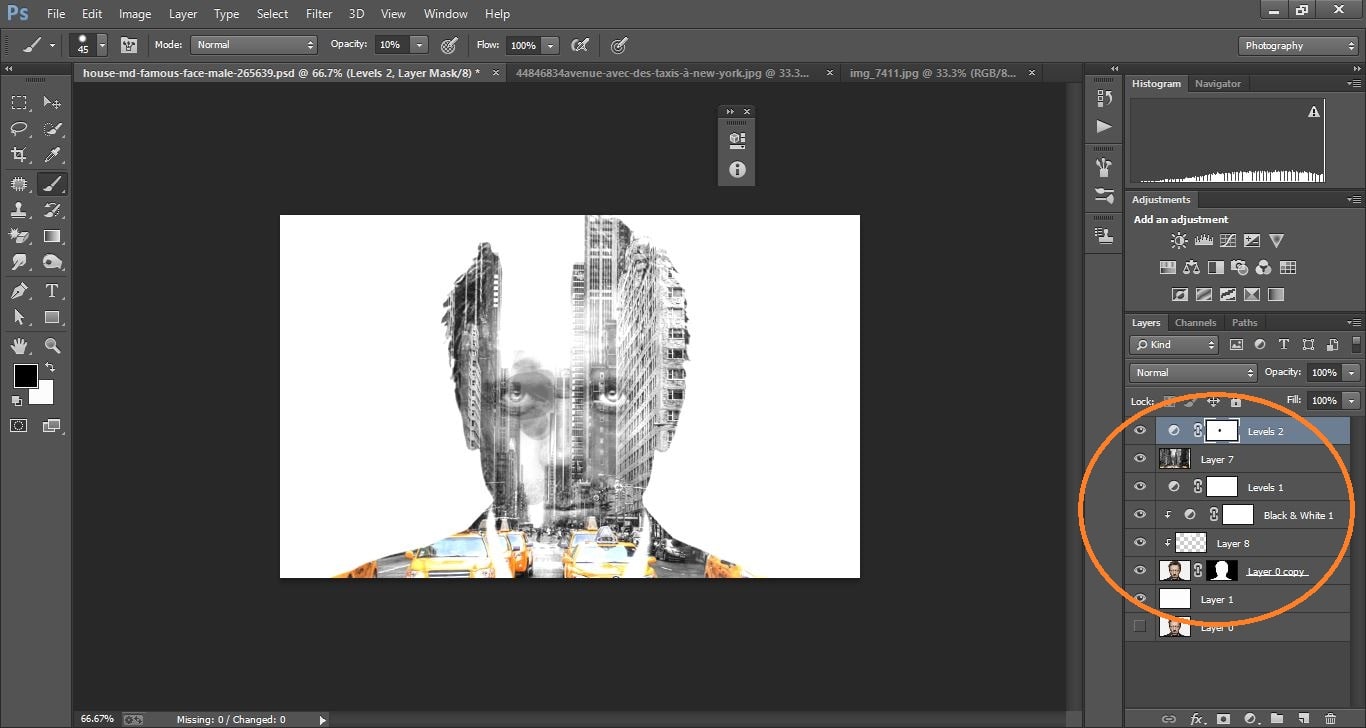
Task: Select the Pen tool
Action: click(x=18, y=289)
